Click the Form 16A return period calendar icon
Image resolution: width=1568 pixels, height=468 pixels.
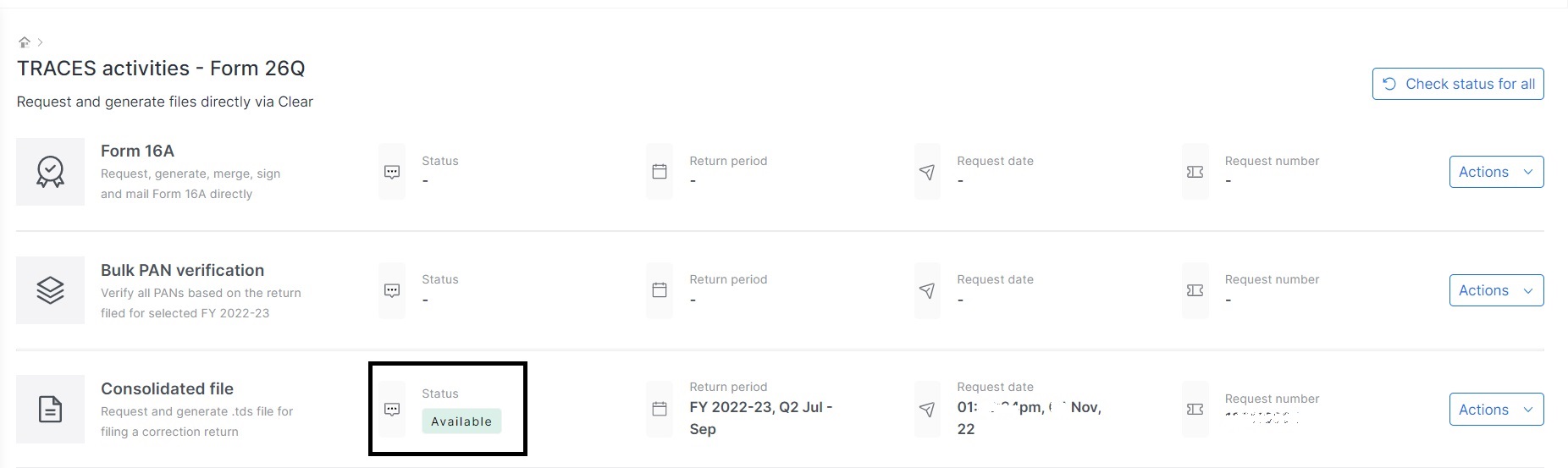coord(660,172)
